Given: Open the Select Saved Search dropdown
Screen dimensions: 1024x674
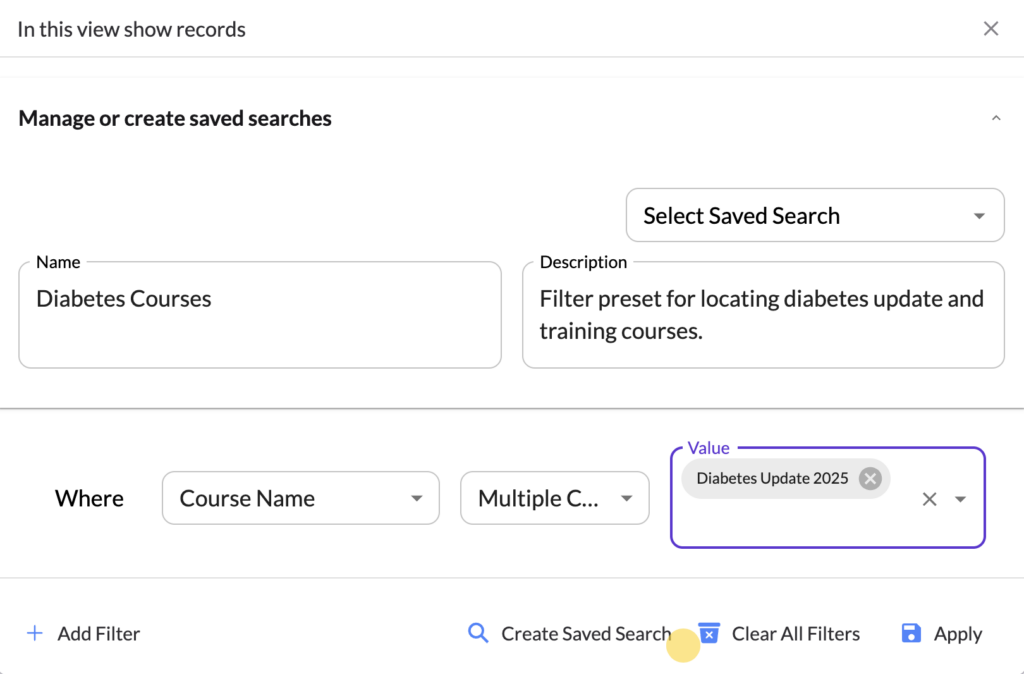Looking at the screenshot, I should (x=814, y=216).
